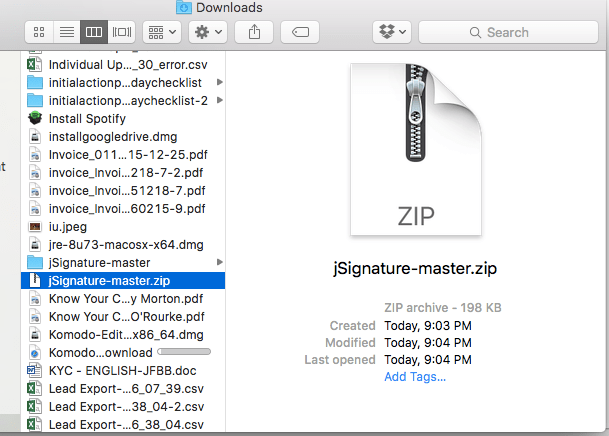Click the Edit Tags toolbar button
The height and width of the screenshot is (436, 609).
coord(300,32)
